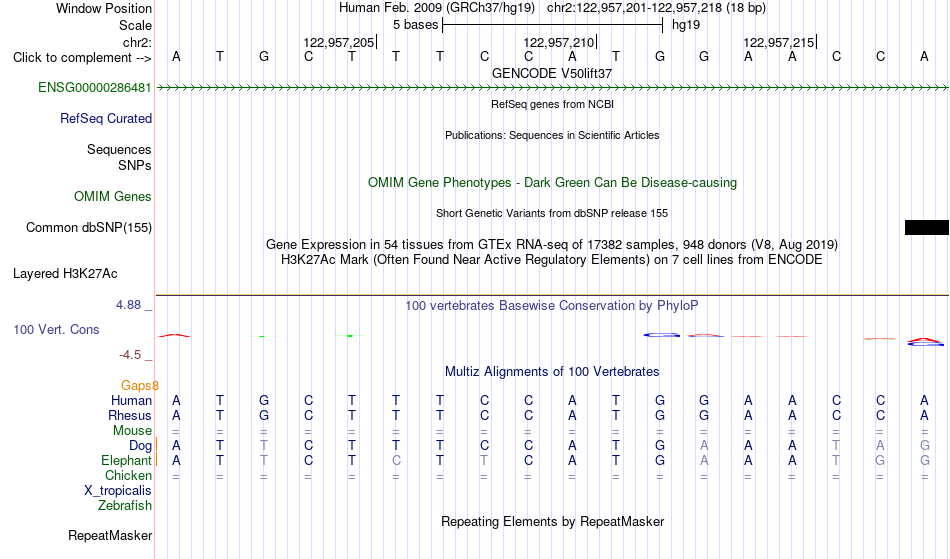Click the GTEx Gene Expression track title
The height and width of the screenshot is (559, 950).
tap(552, 245)
